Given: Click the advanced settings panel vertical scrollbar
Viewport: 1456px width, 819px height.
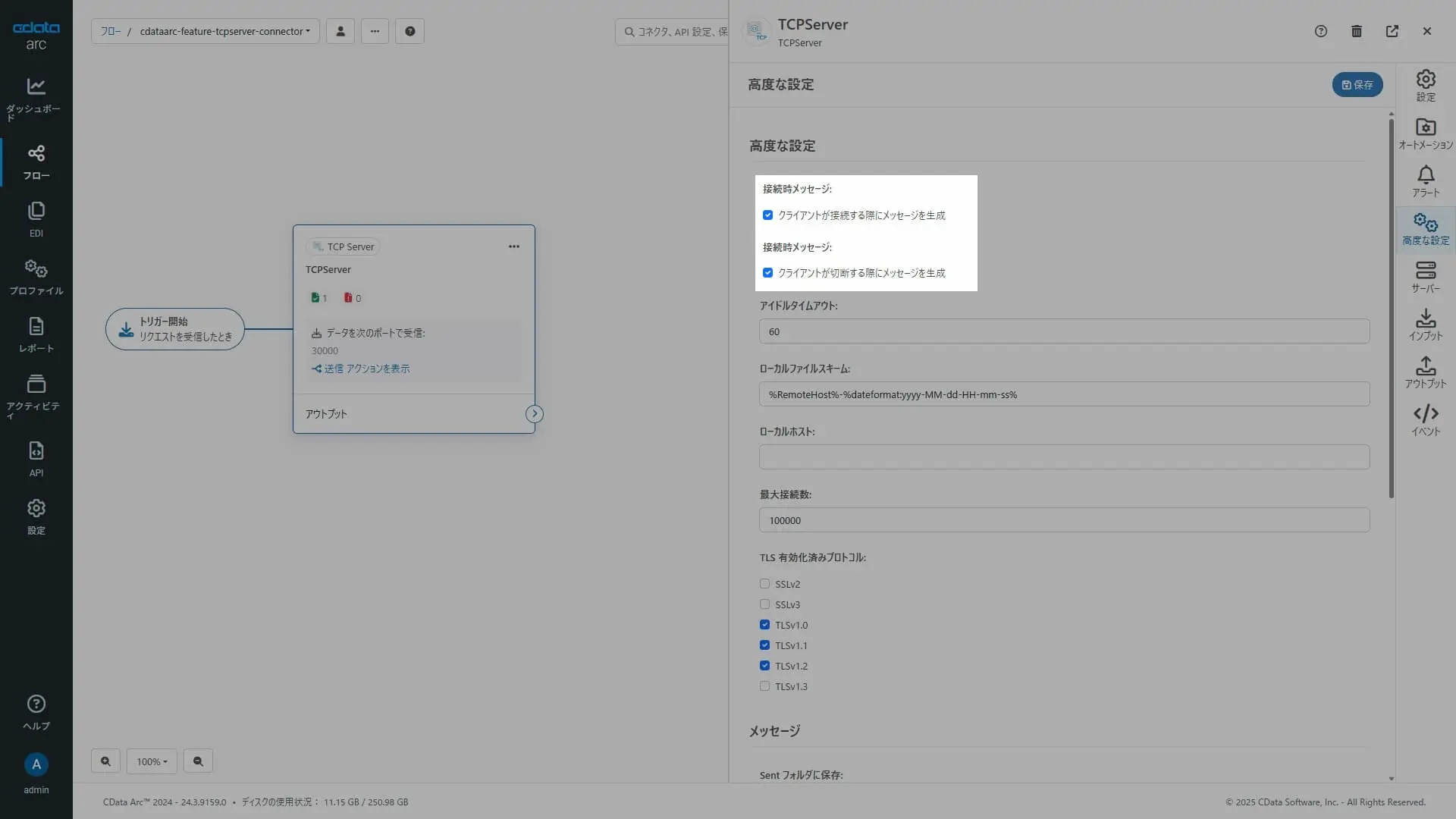Looking at the screenshot, I should 1391,303.
